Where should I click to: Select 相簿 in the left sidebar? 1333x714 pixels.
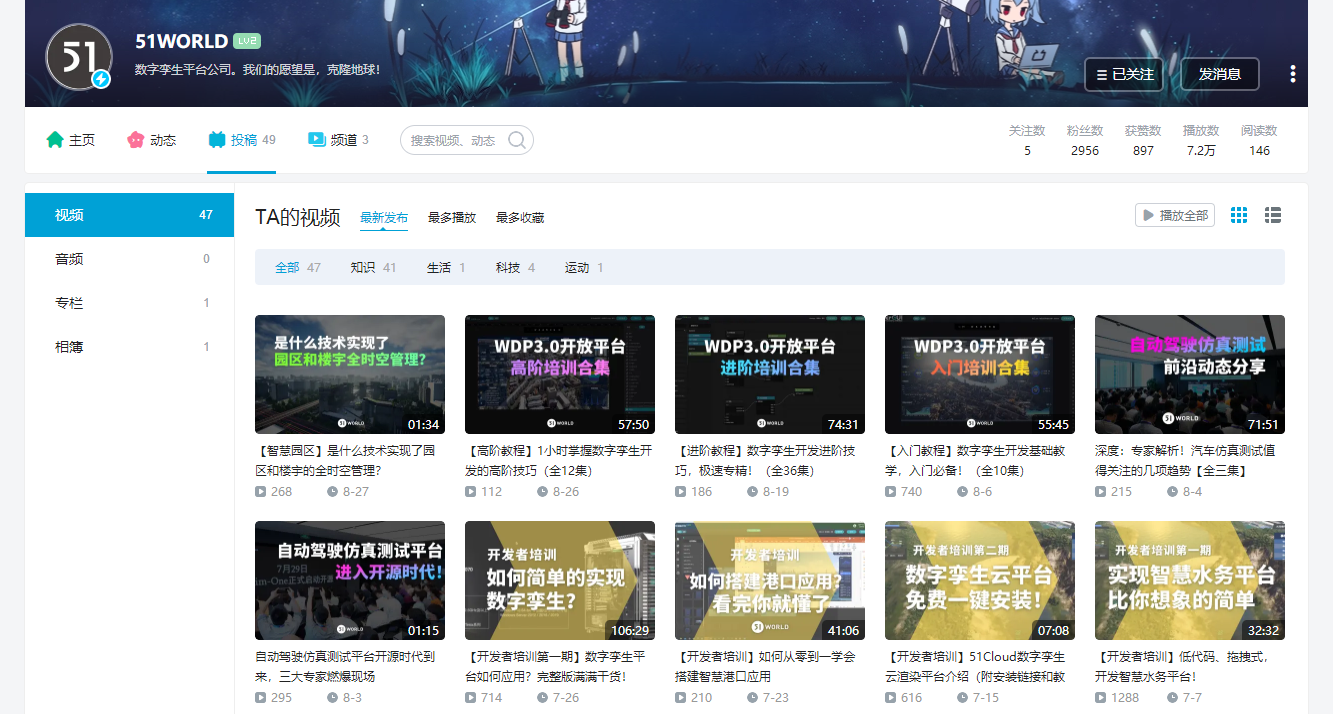129,347
